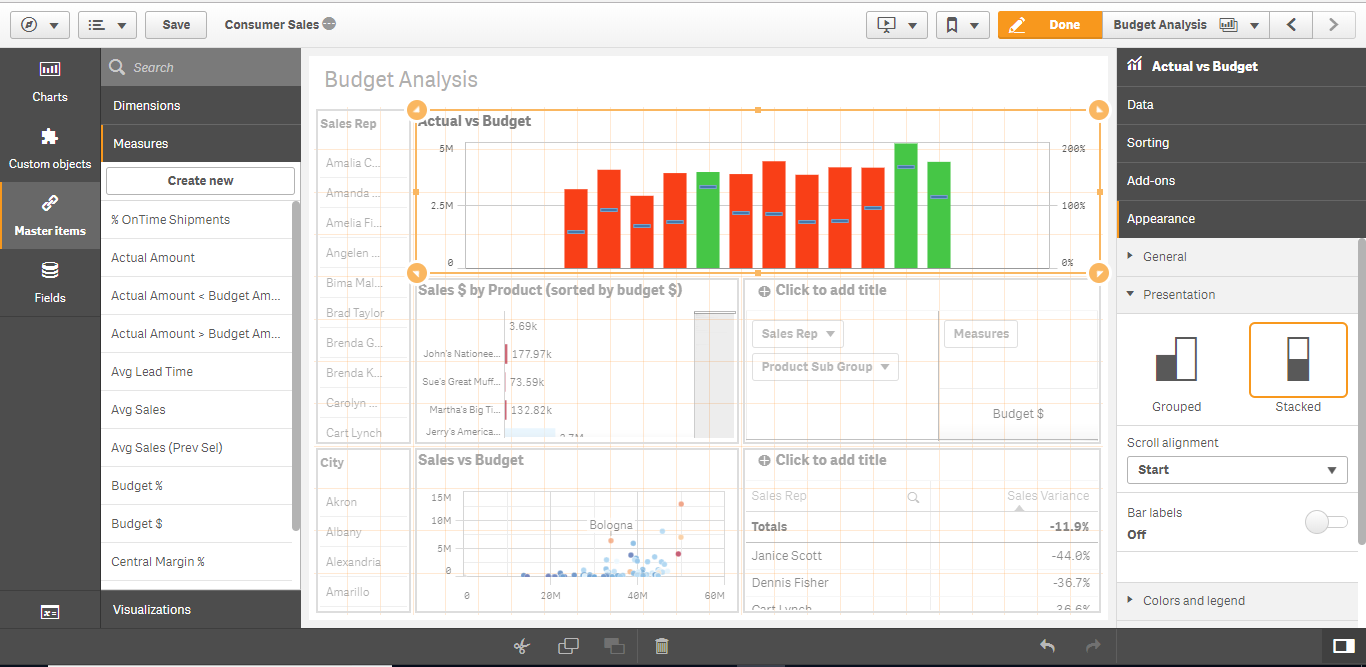
Task: Select the Budget % measure
Action: pos(196,486)
